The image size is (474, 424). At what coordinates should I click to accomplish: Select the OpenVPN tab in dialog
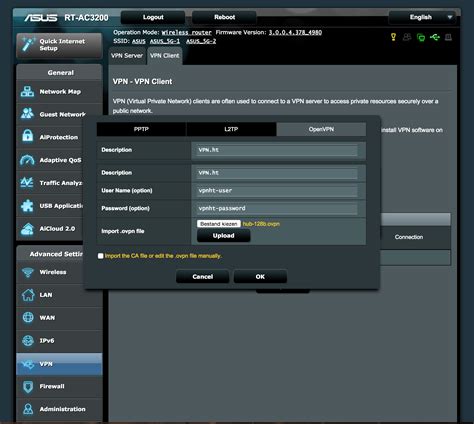click(x=321, y=129)
